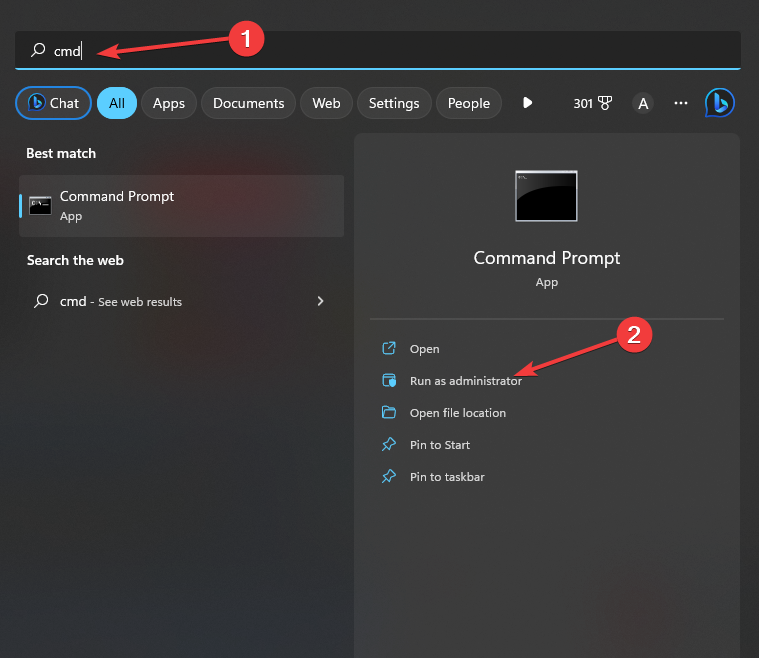The height and width of the screenshot is (658, 759).
Task: Select the All filter tab
Action: click(117, 103)
